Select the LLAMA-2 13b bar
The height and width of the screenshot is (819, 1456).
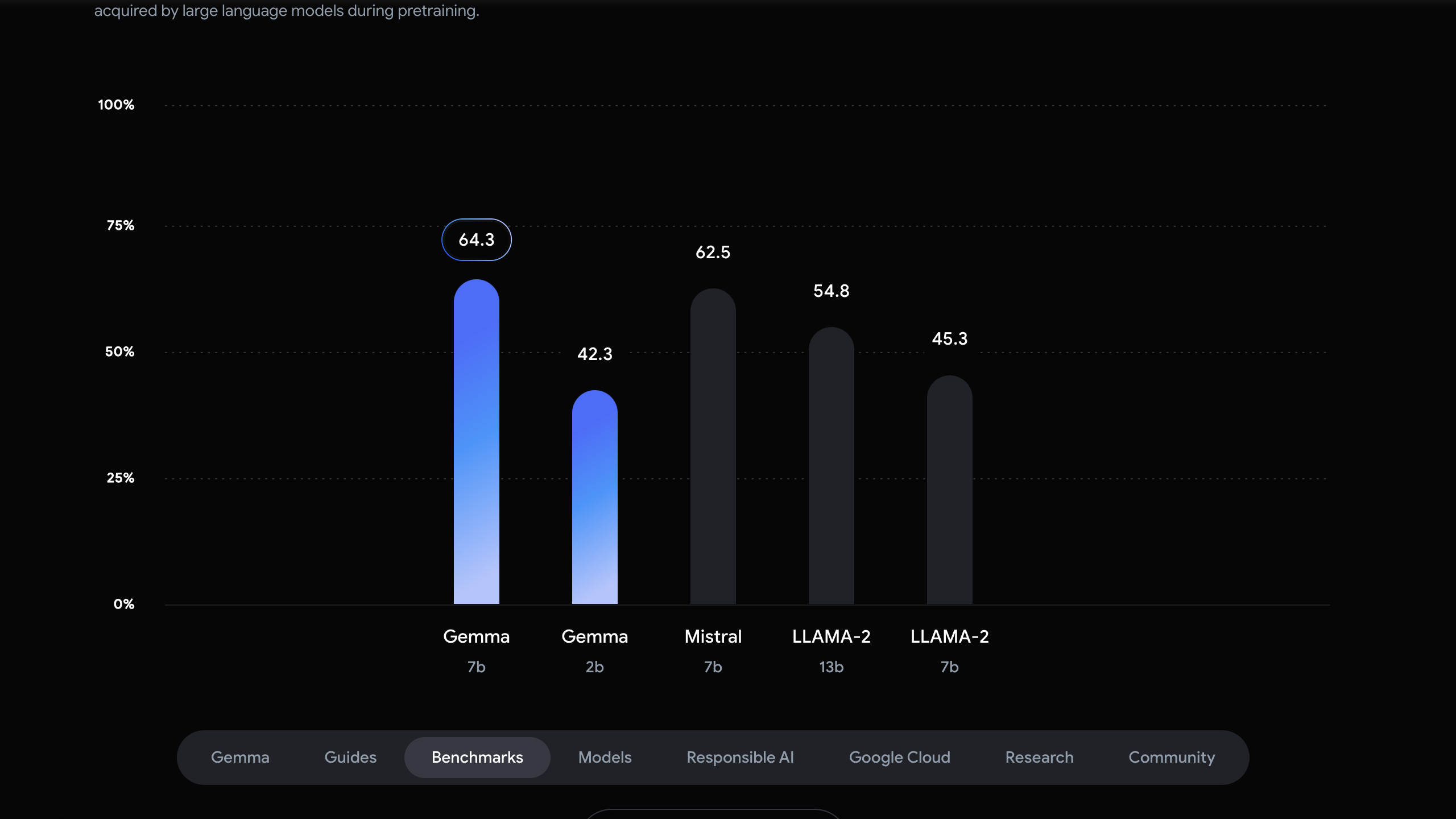coord(832,465)
